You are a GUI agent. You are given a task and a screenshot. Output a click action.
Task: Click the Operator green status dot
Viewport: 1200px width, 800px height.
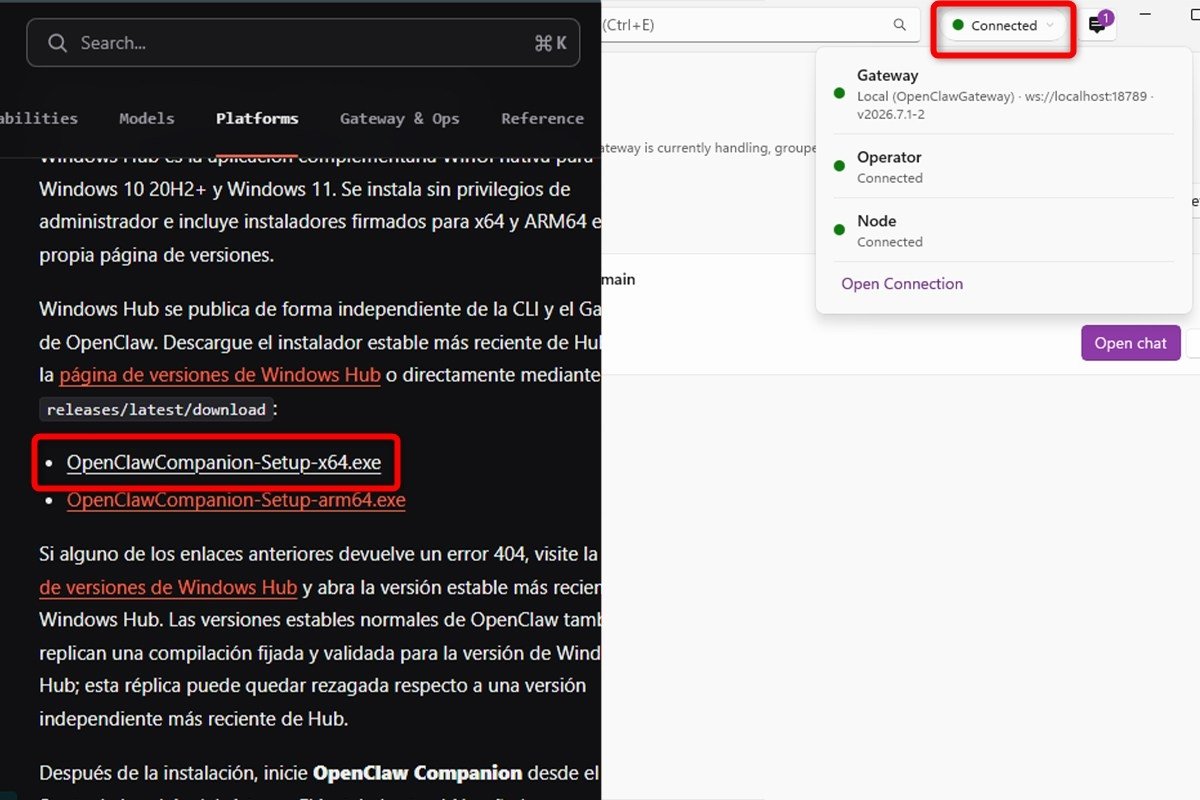click(839, 167)
